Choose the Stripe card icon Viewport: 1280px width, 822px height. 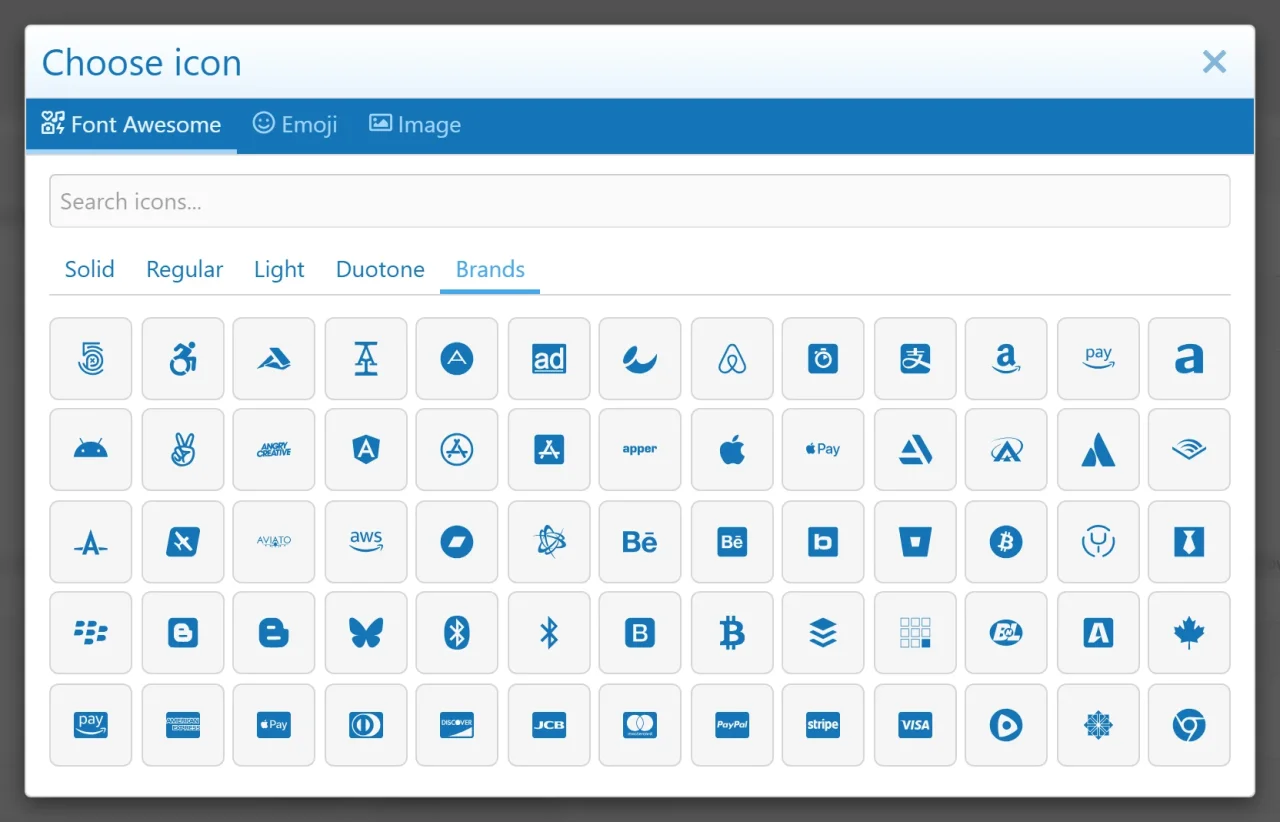coord(822,724)
